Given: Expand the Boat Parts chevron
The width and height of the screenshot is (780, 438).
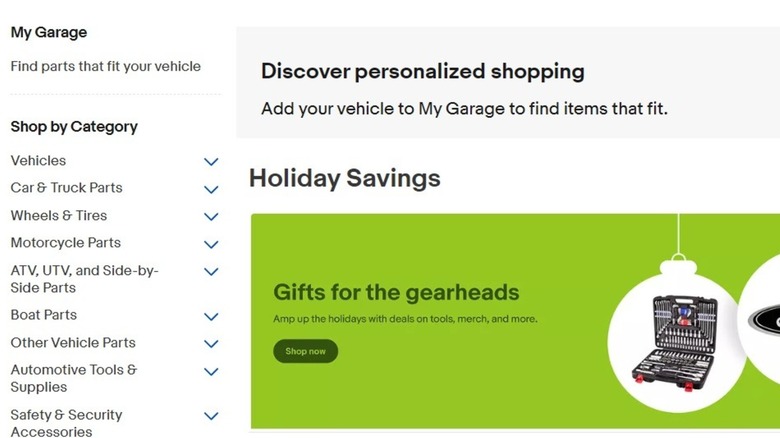Looking at the screenshot, I should pos(211,316).
